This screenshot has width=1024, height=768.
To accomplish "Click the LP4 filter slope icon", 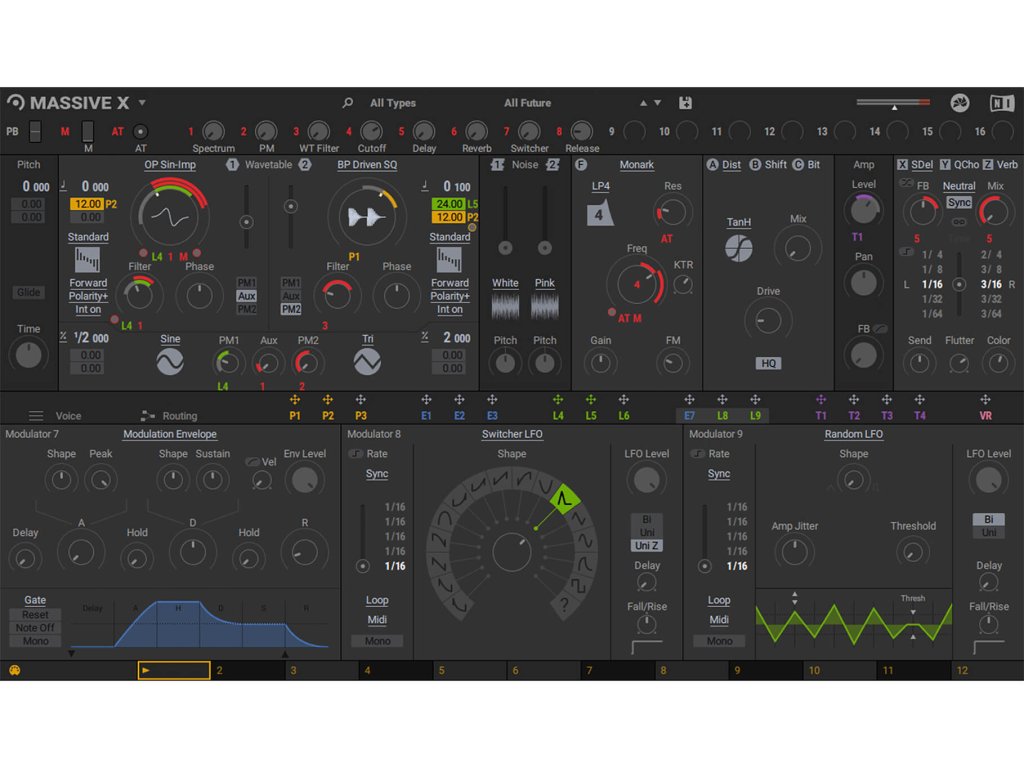I will 600,214.
